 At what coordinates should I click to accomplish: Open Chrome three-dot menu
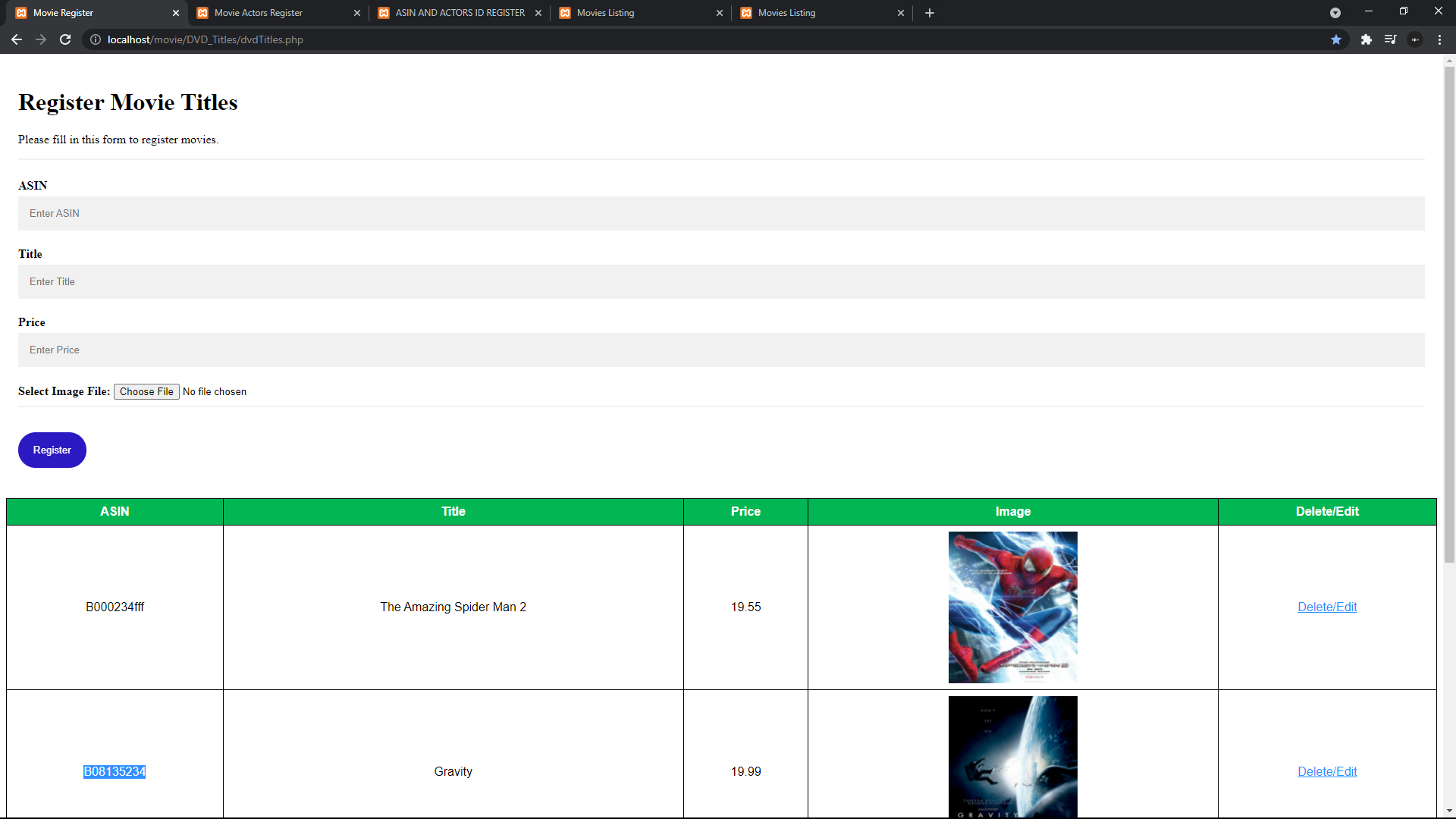coord(1439,39)
